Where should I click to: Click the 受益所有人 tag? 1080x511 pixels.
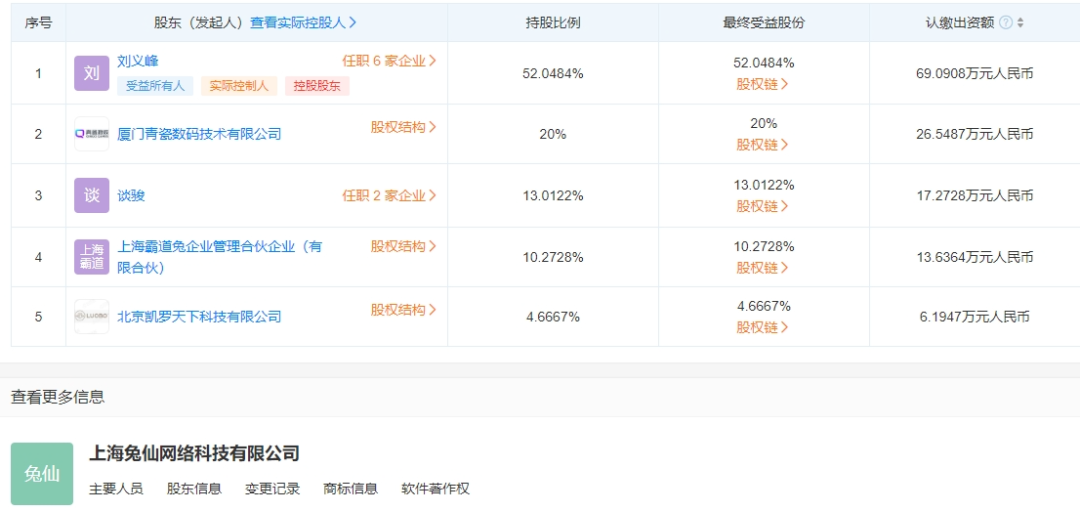pyautogui.click(x=155, y=86)
